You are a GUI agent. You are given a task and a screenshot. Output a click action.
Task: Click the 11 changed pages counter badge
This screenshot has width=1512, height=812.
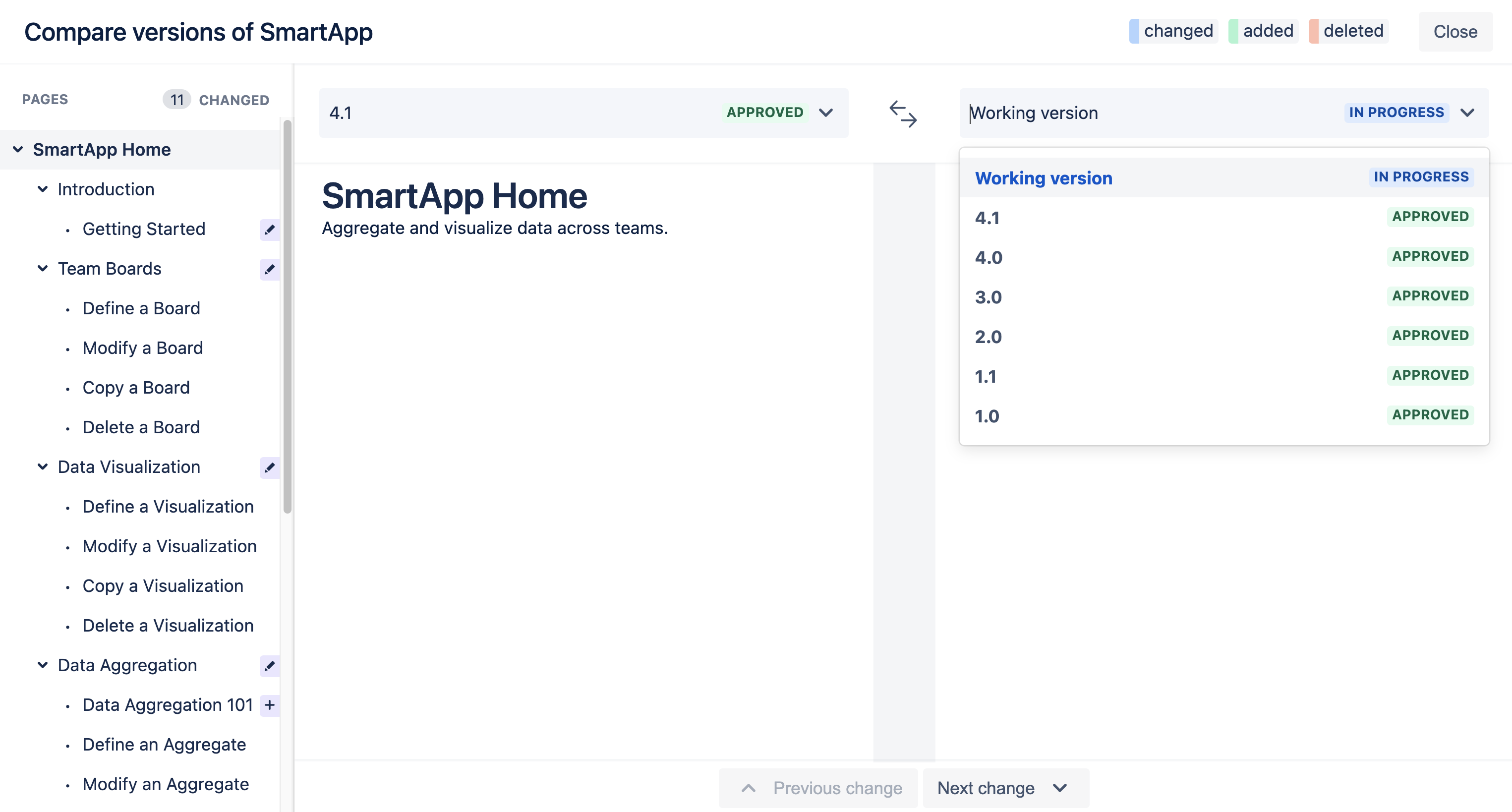[178, 100]
